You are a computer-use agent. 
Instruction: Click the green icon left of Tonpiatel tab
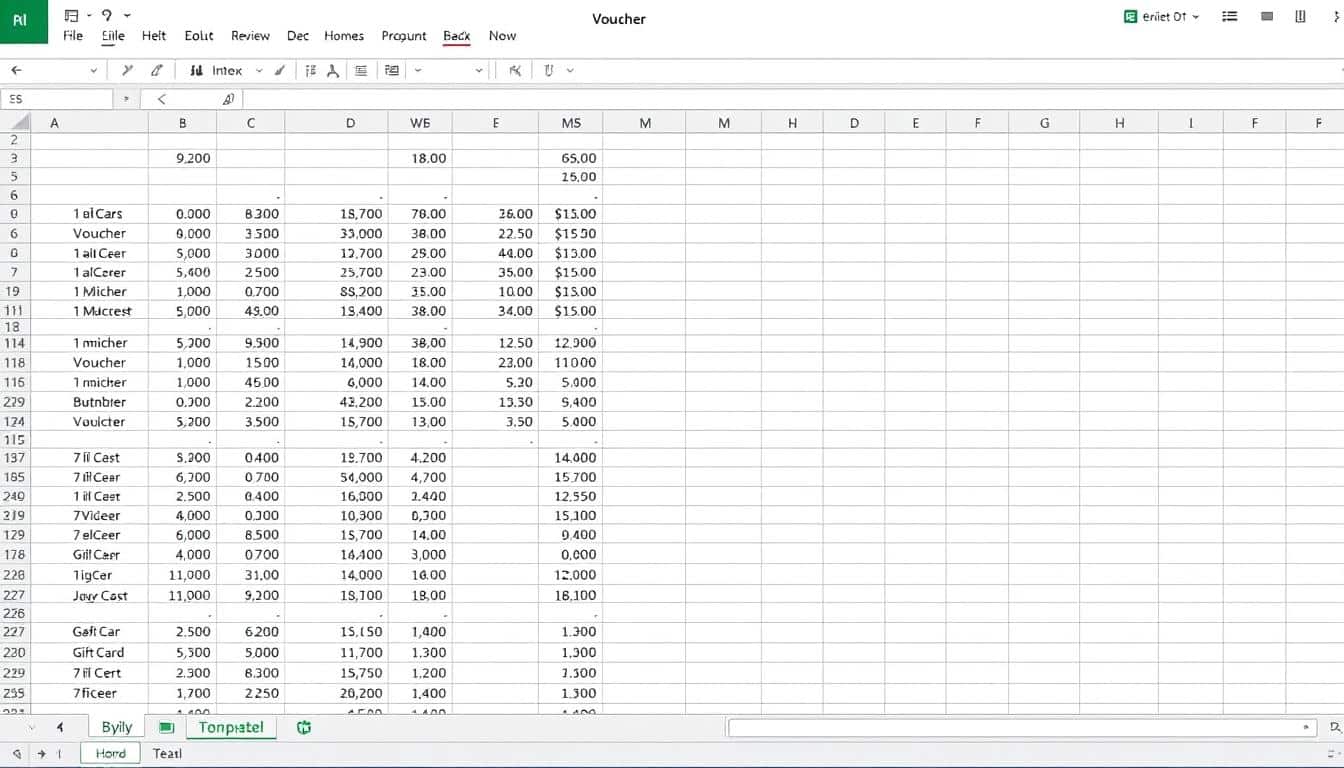click(167, 727)
